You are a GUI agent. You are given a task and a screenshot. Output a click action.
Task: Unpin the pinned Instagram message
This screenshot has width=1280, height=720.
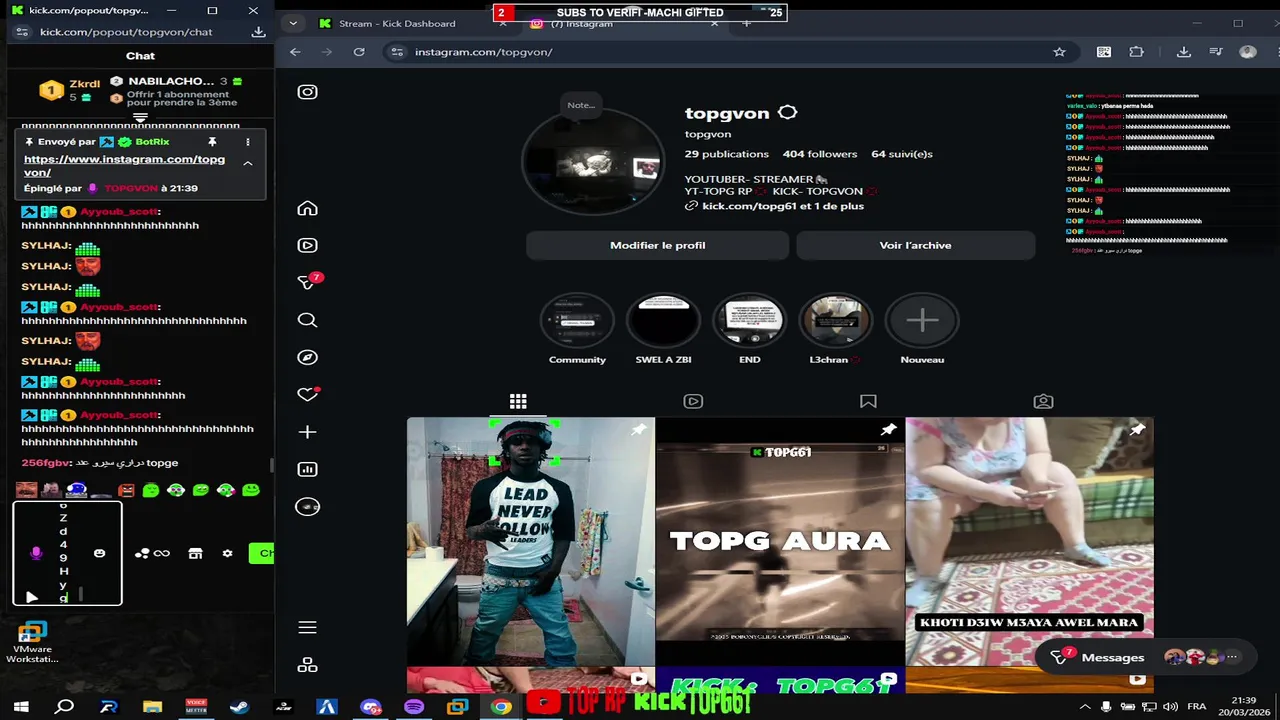(x=212, y=142)
